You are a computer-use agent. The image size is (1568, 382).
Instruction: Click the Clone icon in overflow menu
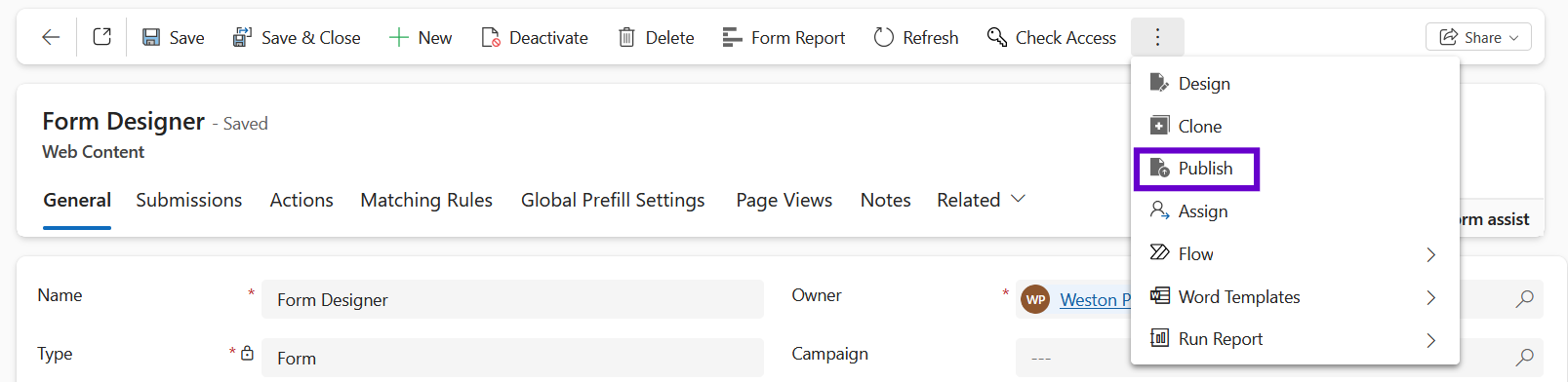click(1159, 126)
